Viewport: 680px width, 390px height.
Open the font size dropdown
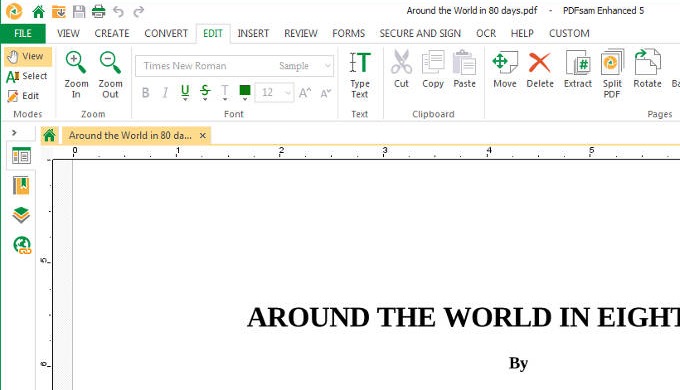pyautogui.click(x=287, y=92)
